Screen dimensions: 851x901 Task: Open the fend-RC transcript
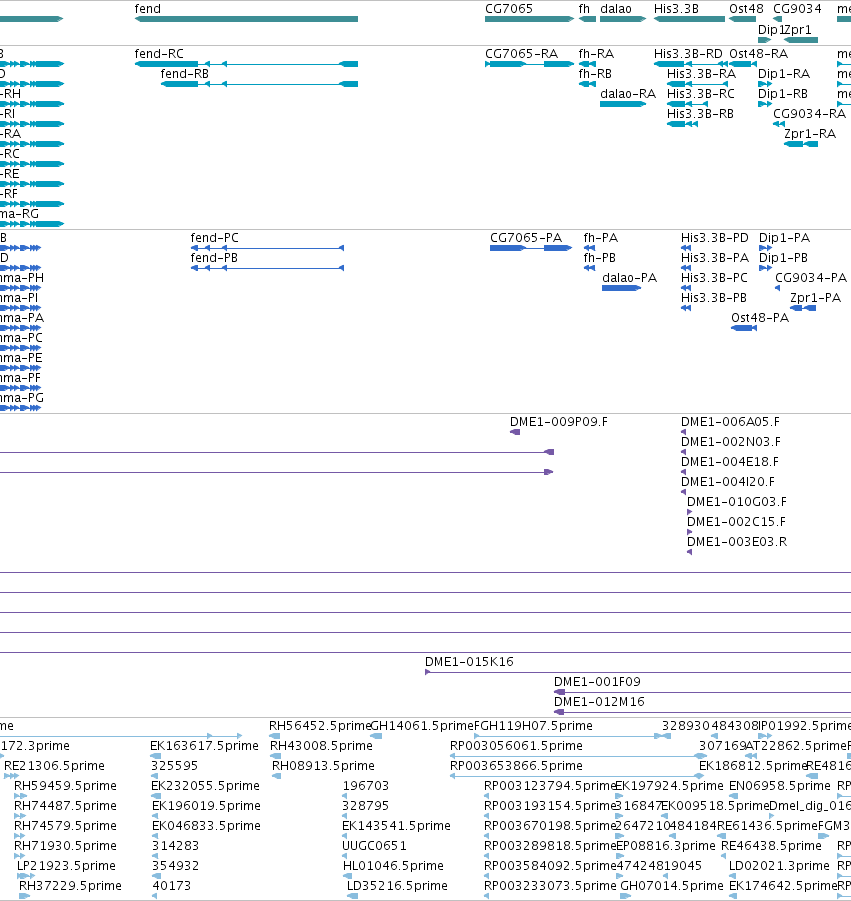point(246,64)
